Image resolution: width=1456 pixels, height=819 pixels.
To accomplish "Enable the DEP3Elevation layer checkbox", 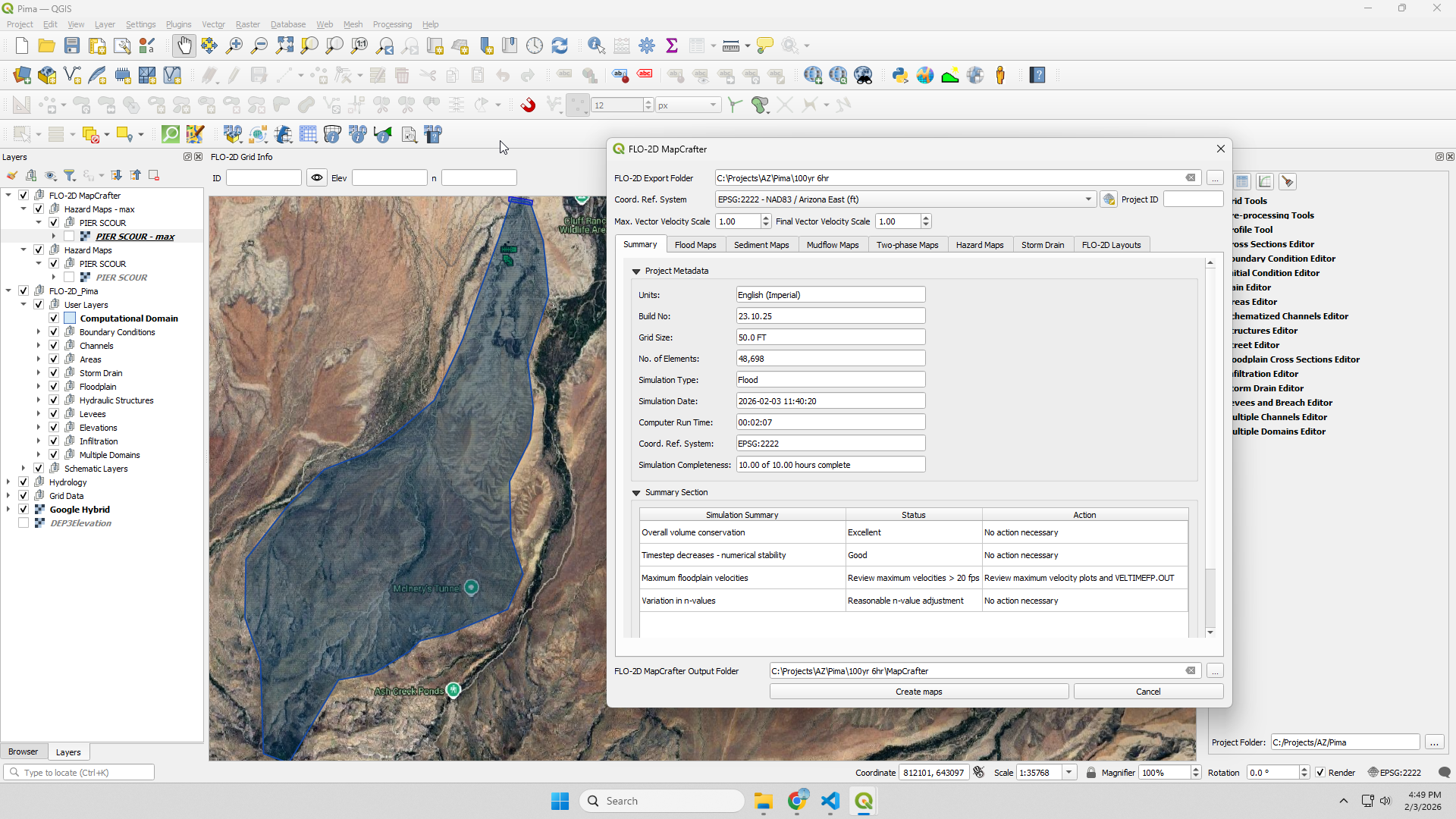I will tap(24, 523).
